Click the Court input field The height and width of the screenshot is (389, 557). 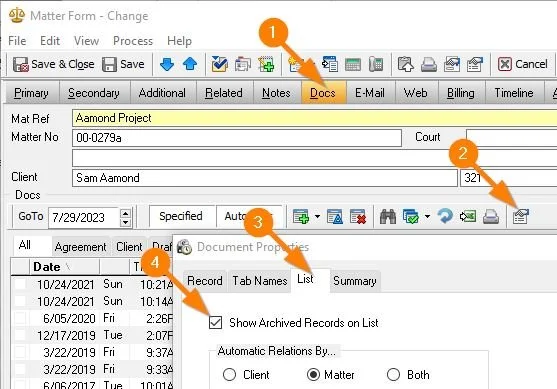point(512,137)
